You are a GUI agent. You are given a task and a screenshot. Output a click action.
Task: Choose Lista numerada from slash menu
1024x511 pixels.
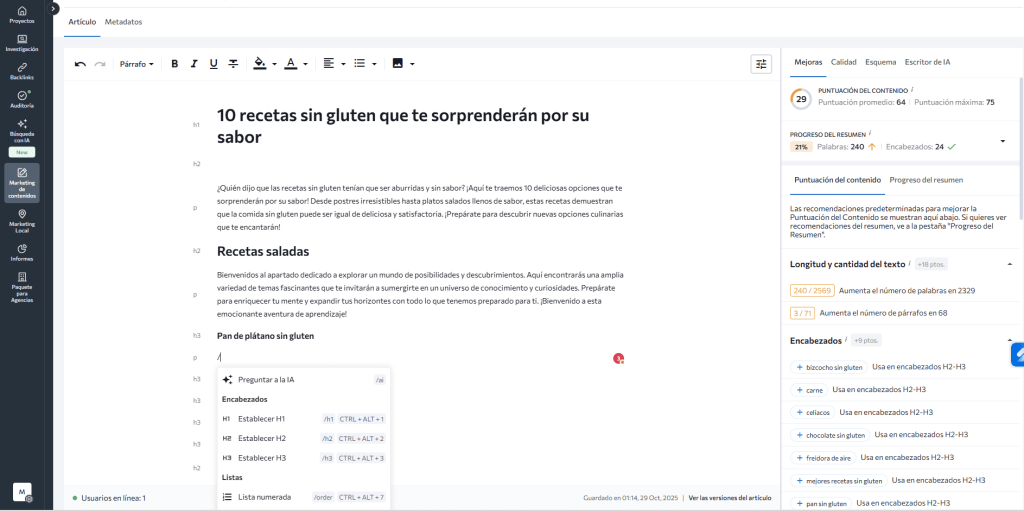point(304,497)
